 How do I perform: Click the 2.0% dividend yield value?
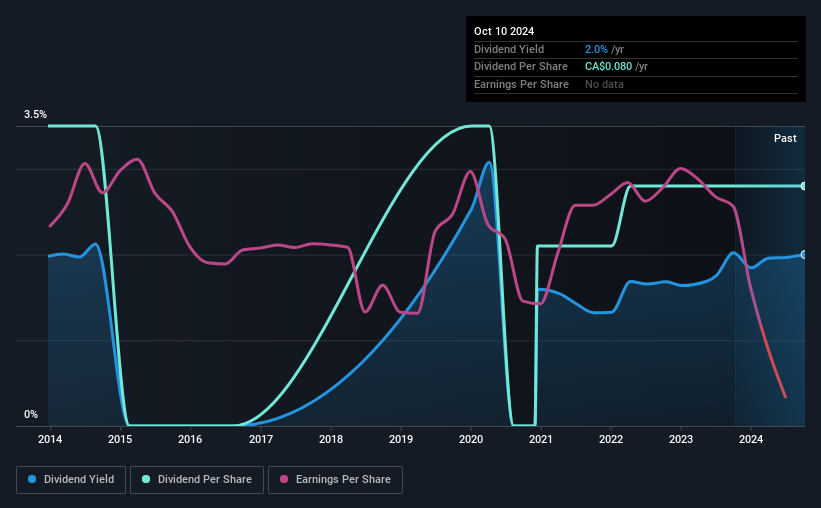[596, 49]
